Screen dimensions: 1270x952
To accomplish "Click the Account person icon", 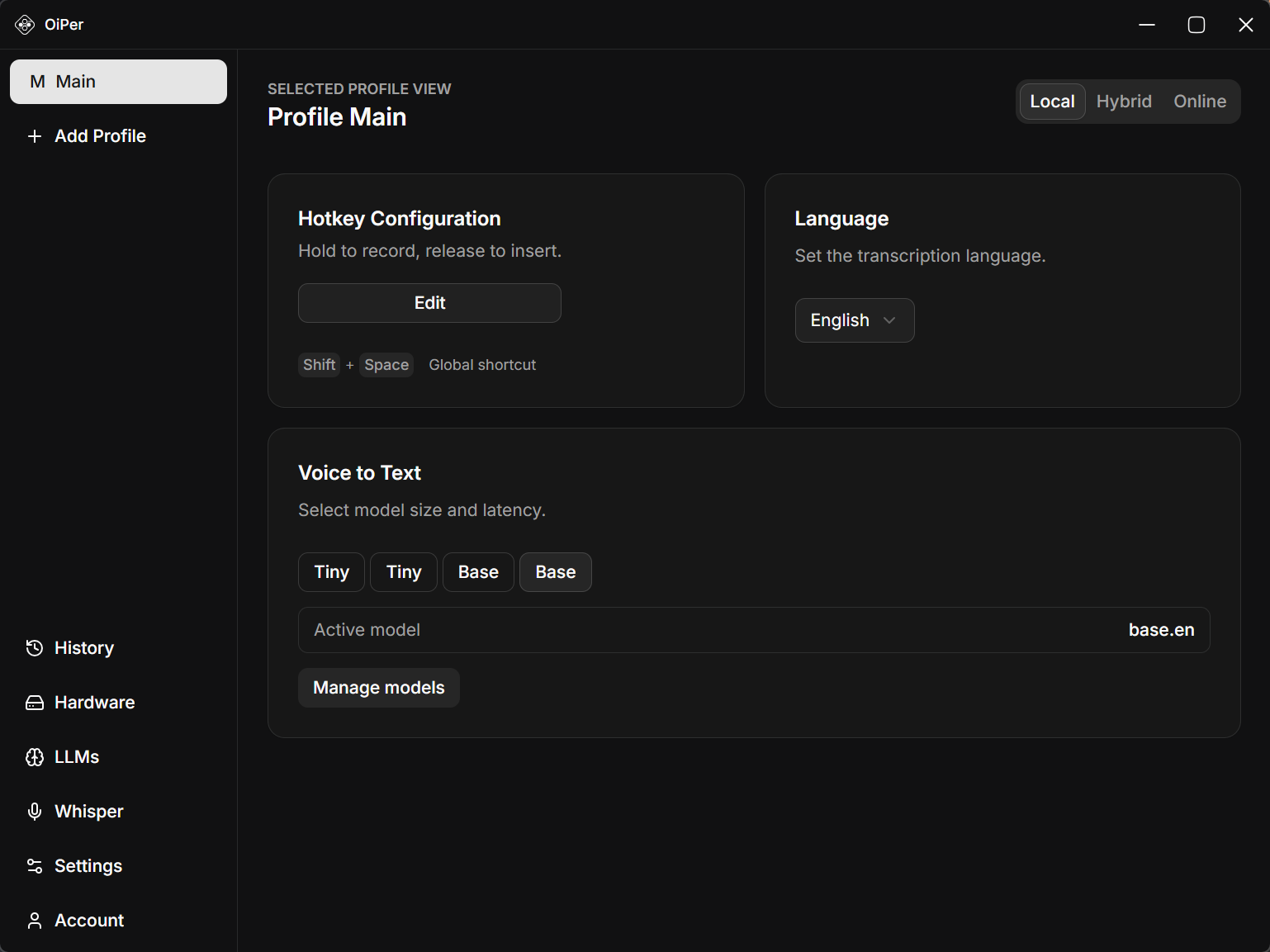I will point(34,921).
